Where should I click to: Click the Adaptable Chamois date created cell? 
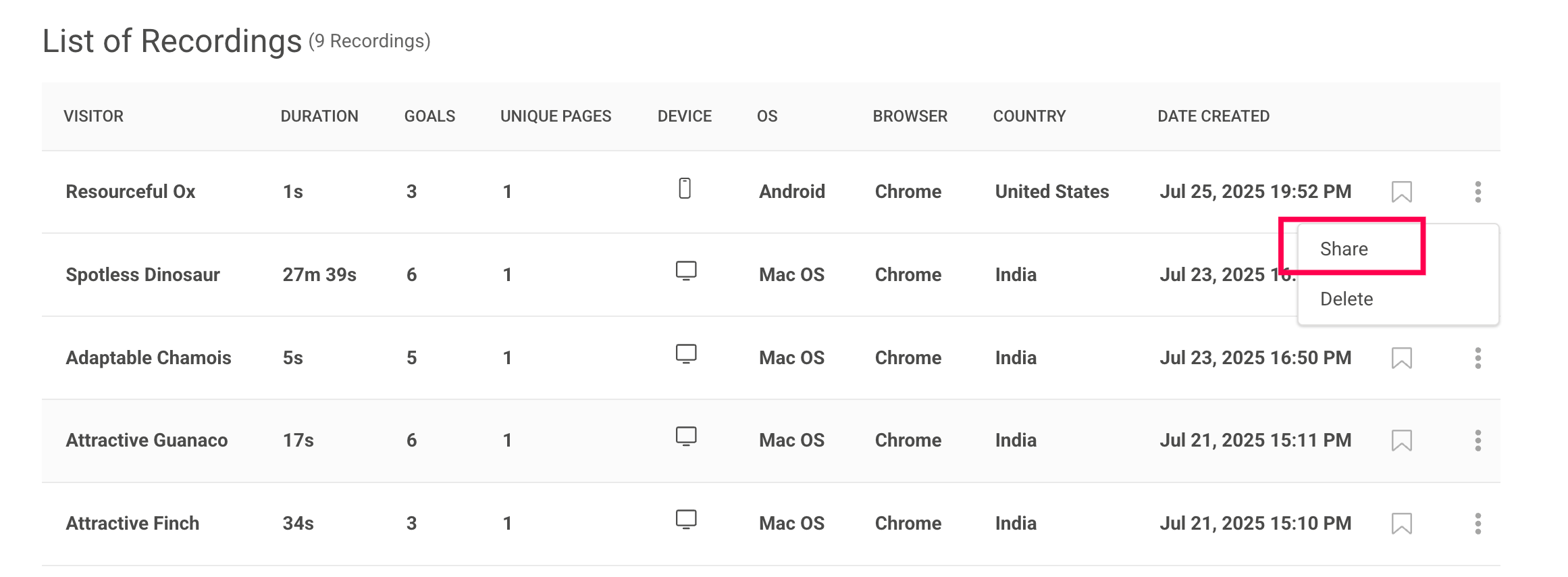click(x=1255, y=358)
